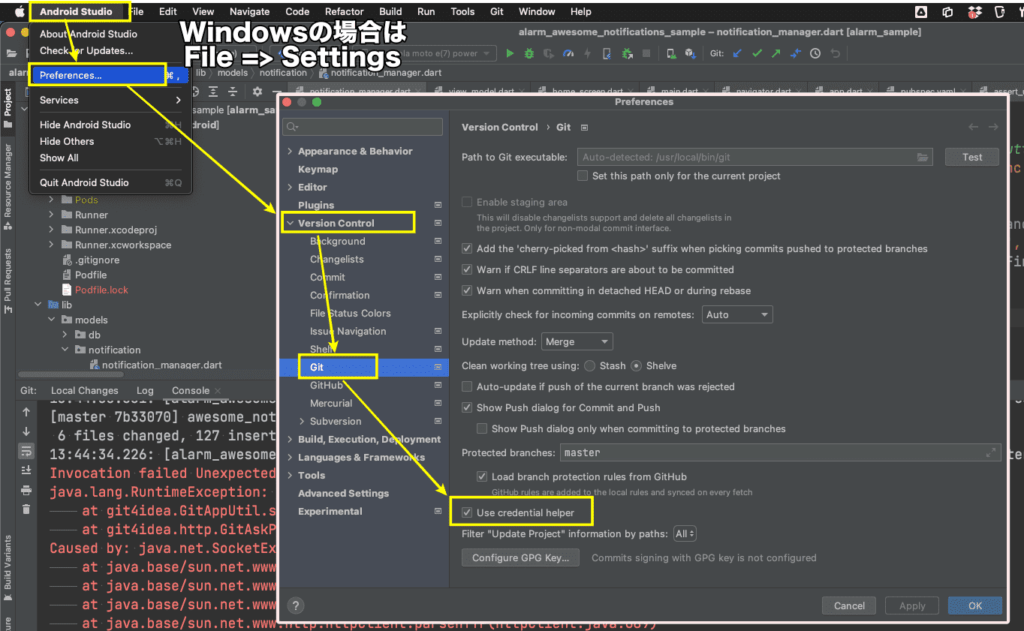1024x631 pixels.
Task: Toggle 'Use credential helper' checkbox
Action: 467,513
